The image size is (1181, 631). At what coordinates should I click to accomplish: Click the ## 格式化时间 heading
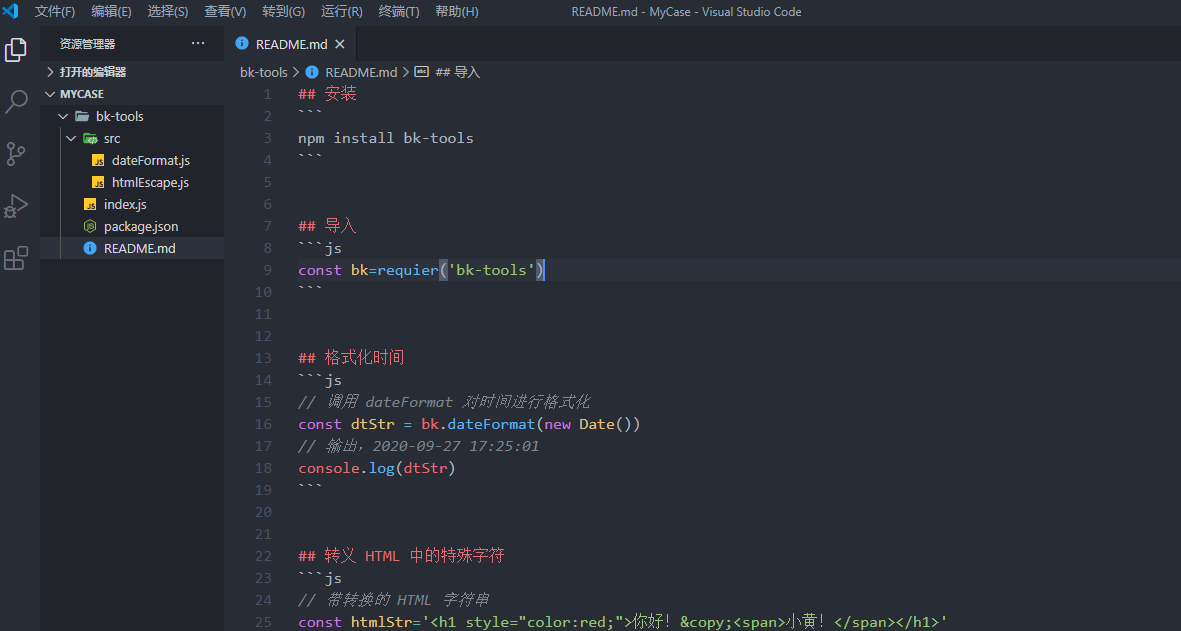(352, 357)
